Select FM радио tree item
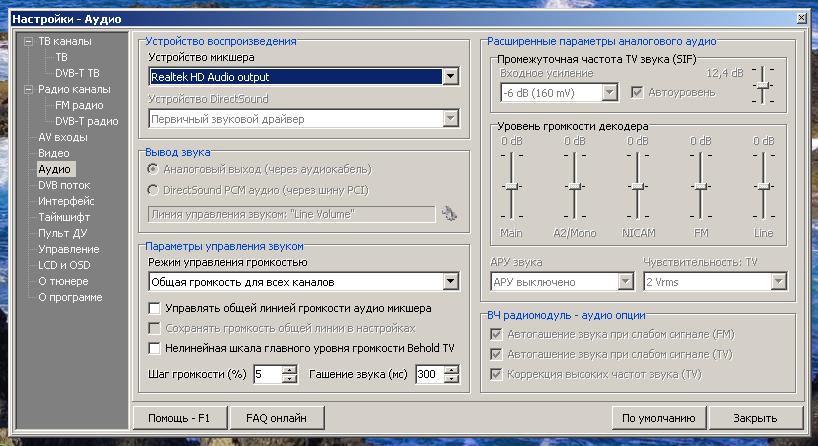Image resolution: width=818 pixels, height=446 pixels. pyautogui.click(x=78, y=105)
